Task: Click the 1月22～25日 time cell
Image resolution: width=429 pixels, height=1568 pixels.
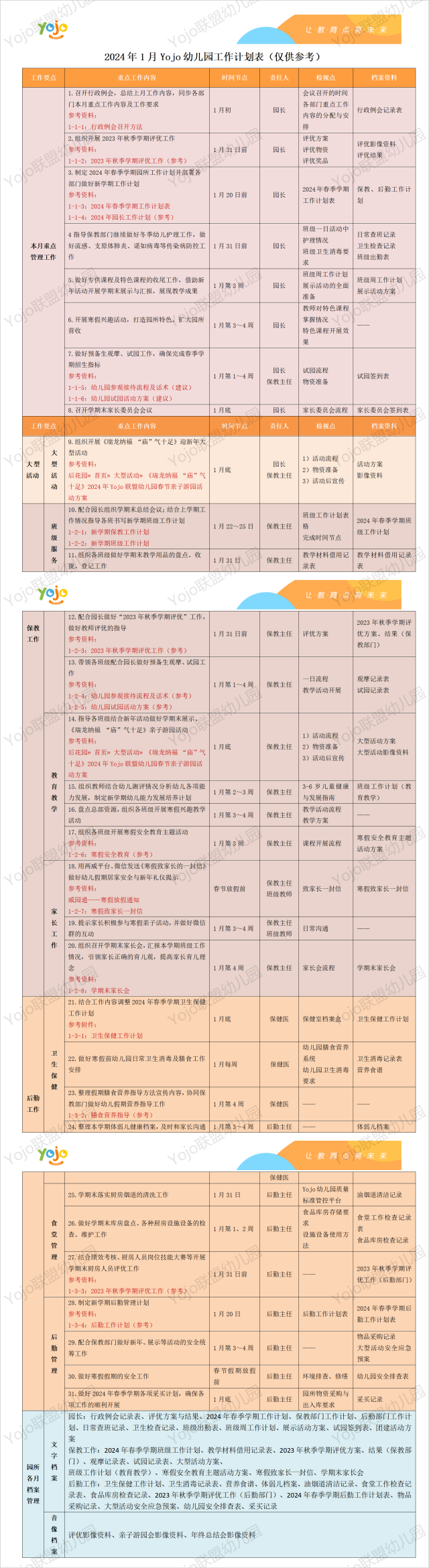Action: coord(233,526)
